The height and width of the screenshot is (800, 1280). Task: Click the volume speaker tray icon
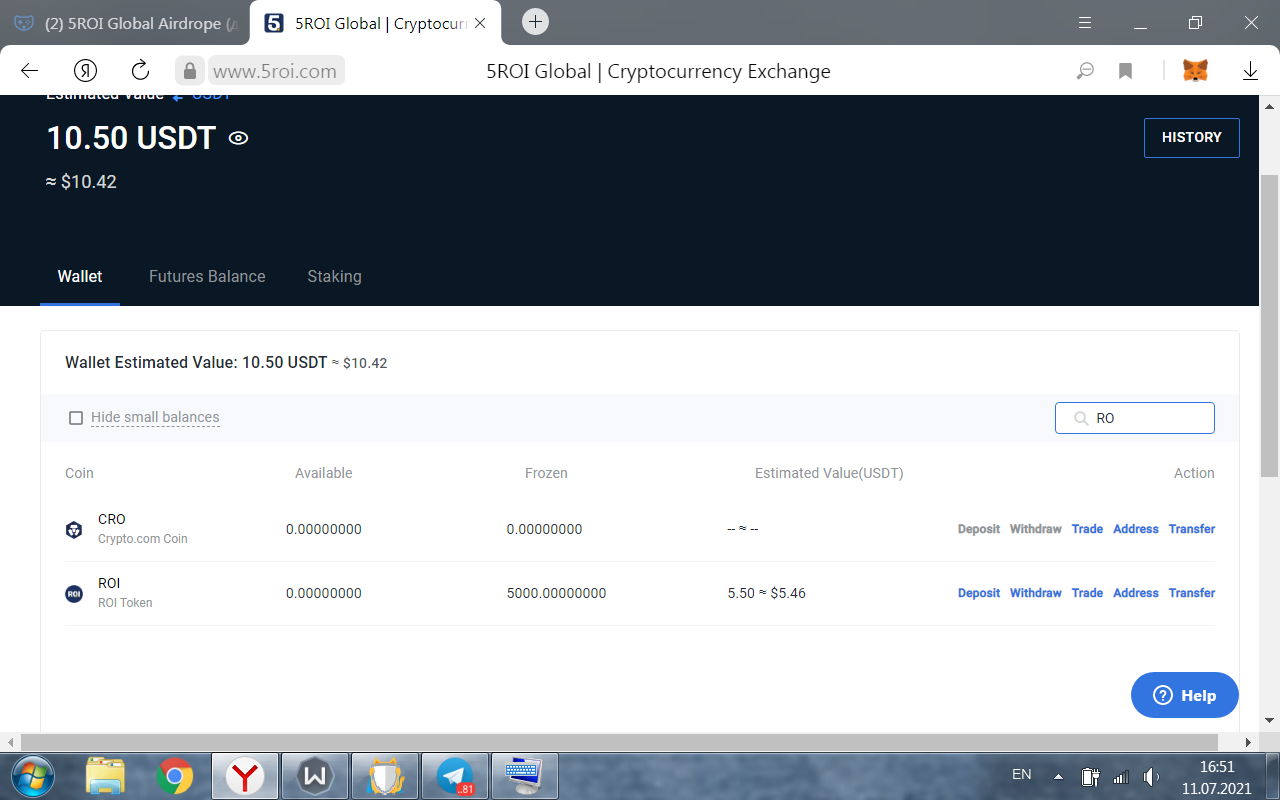pos(1151,776)
